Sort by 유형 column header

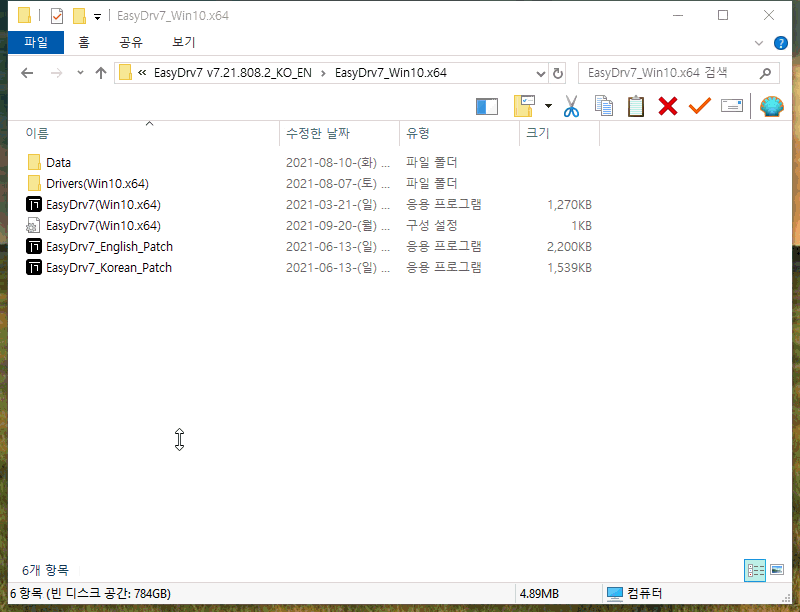(459, 134)
